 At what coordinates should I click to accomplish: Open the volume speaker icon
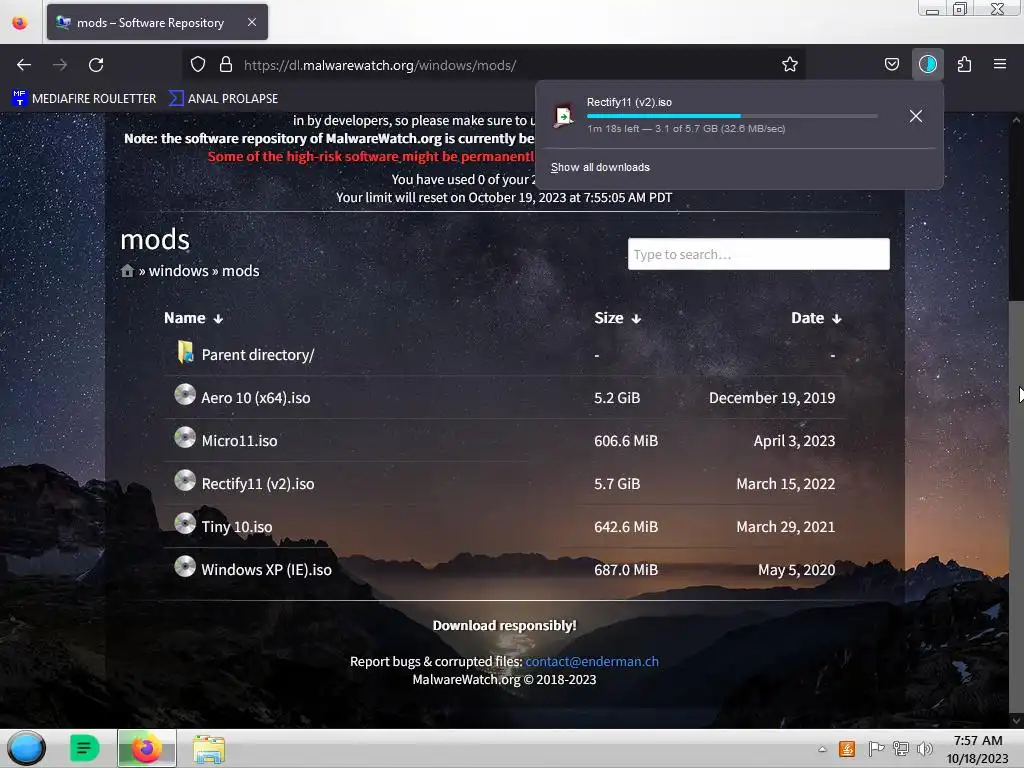click(924, 749)
